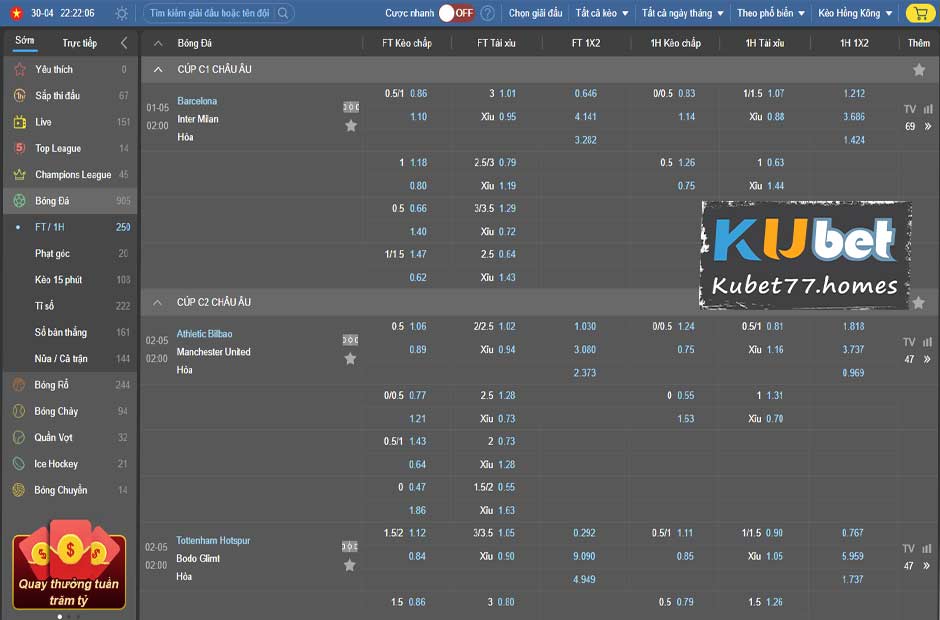This screenshot has width=940, height=620.
Task: Favorite the Cúp C1 Châu Âu league star
Action: click(918, 70)
